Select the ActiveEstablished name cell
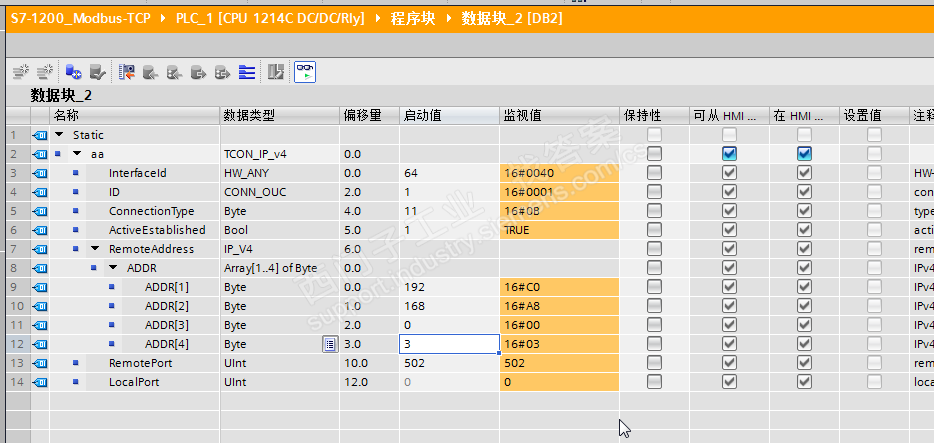The image size is (934, 443). tap(157, 230)
